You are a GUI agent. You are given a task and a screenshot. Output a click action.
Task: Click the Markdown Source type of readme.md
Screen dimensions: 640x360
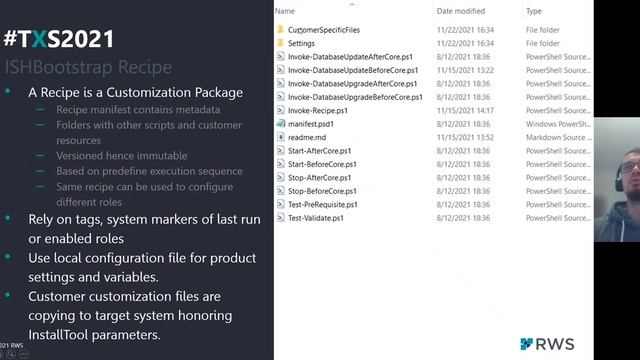tap(558, 138)
